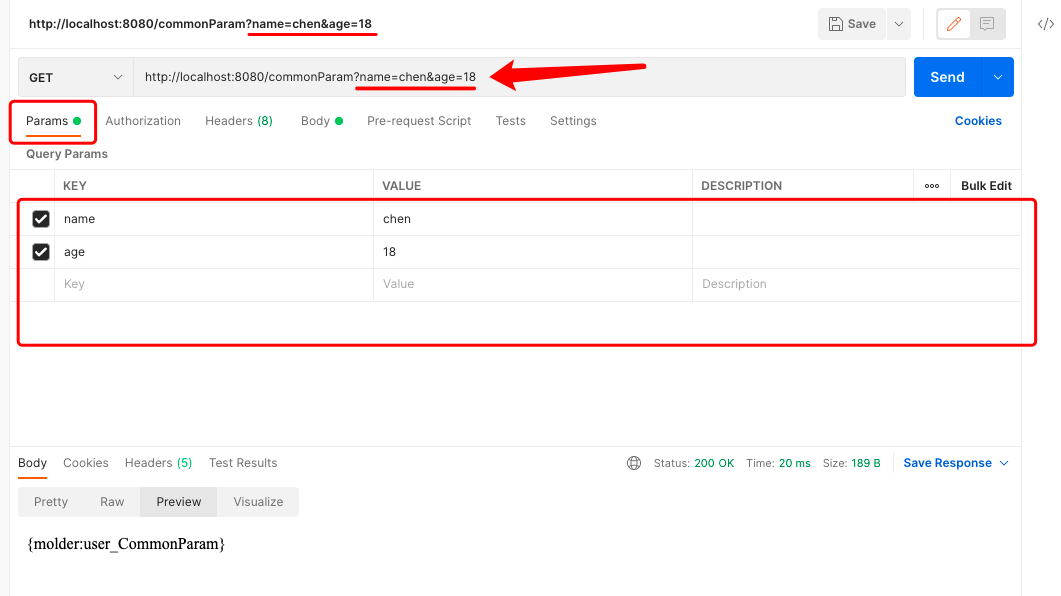Click the pencil edit icon

tap(953, 24)
